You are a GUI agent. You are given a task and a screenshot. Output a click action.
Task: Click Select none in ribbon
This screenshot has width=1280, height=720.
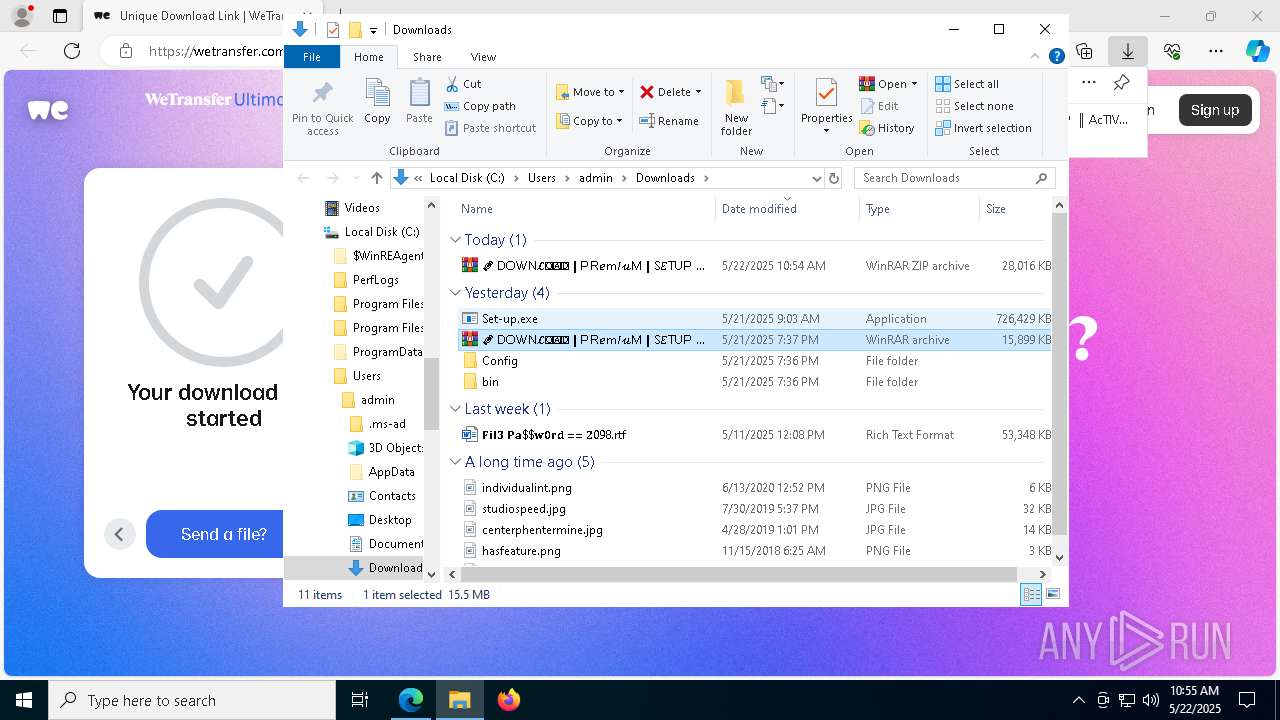tap(974, 106)
